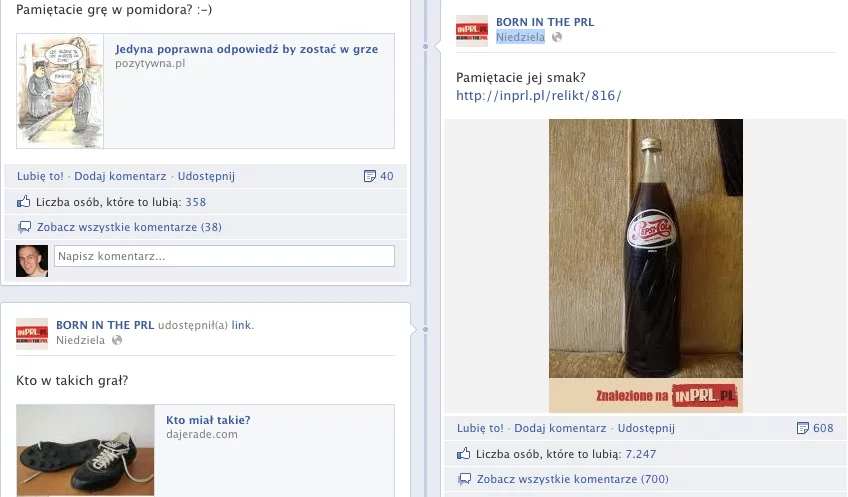The height and width of the screenshot is (497, 848).
Task: Click 'Dodaj komentarz' under the pomidor post
Action: 120,176
